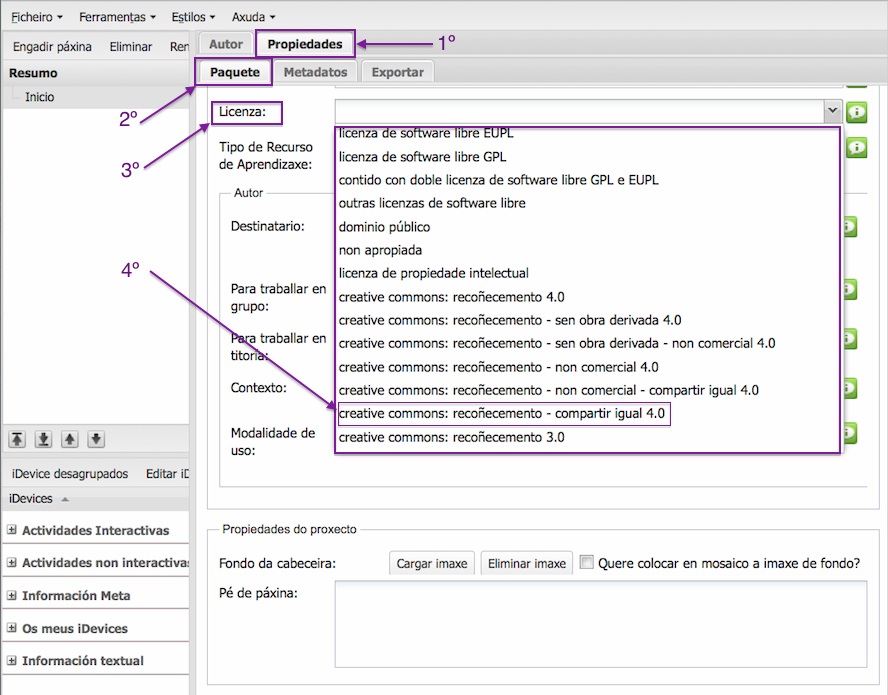Expand the Información Meta category
888x695 pixels.
[x=12, y=596]
